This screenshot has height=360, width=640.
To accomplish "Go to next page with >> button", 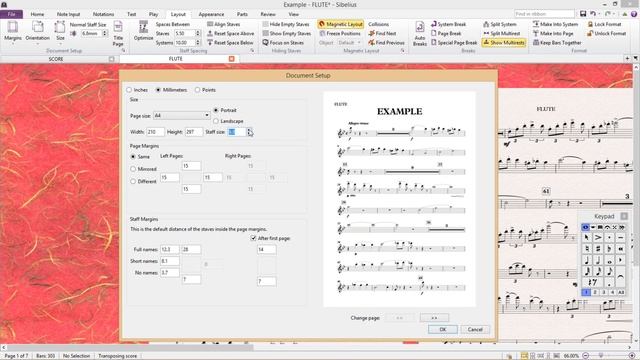I will point(434,318).
